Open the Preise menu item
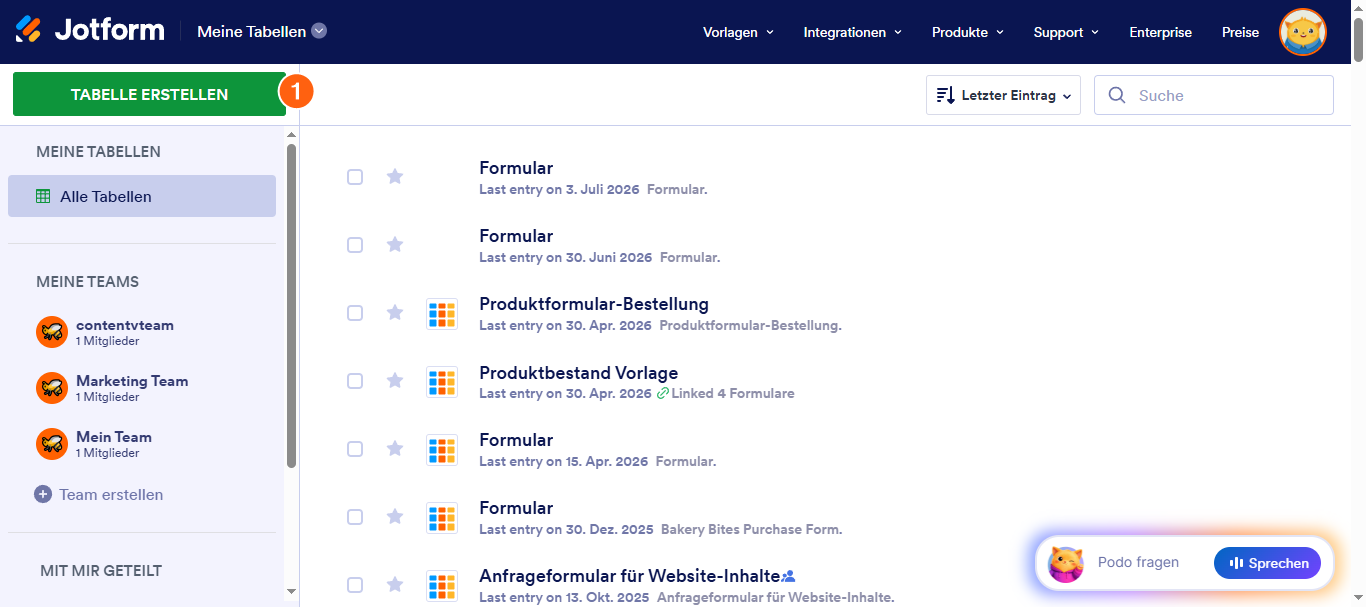 1241,32
